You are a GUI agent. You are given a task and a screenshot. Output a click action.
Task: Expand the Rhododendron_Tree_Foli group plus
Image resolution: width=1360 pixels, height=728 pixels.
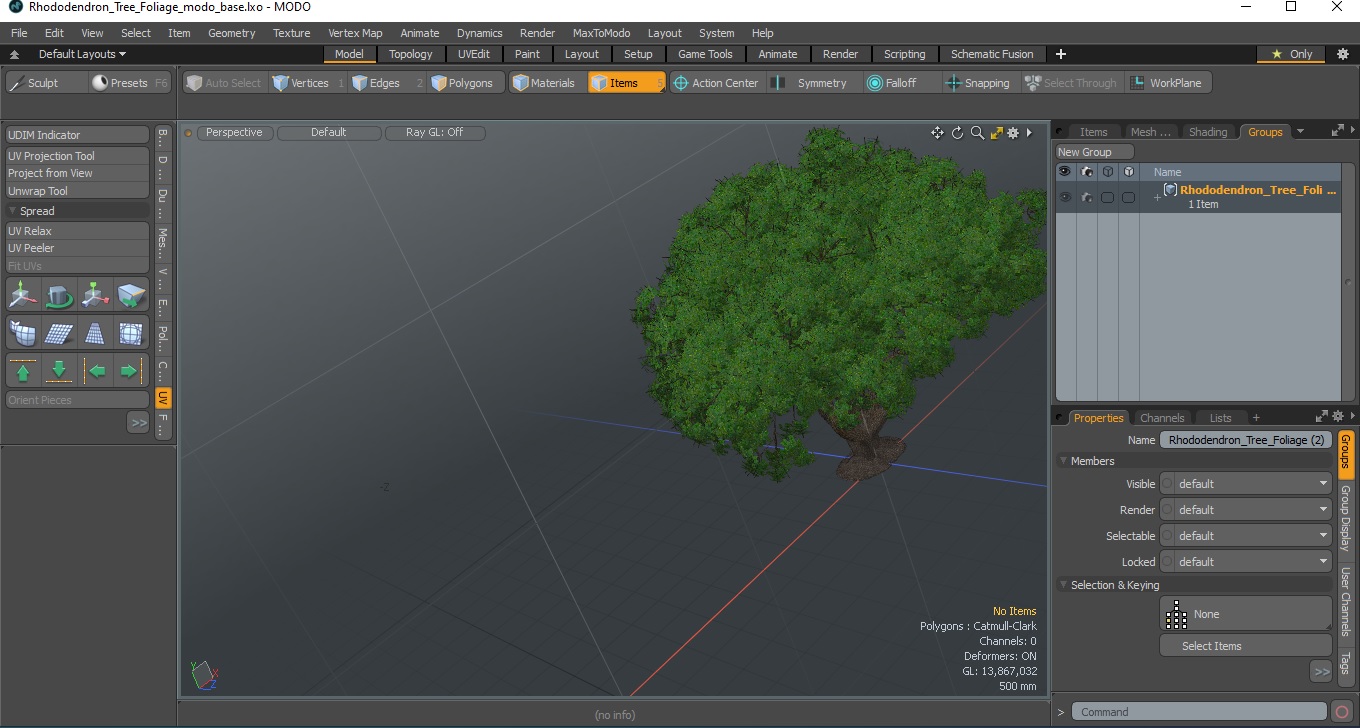pyautogui.click(x=1157, y=197)
